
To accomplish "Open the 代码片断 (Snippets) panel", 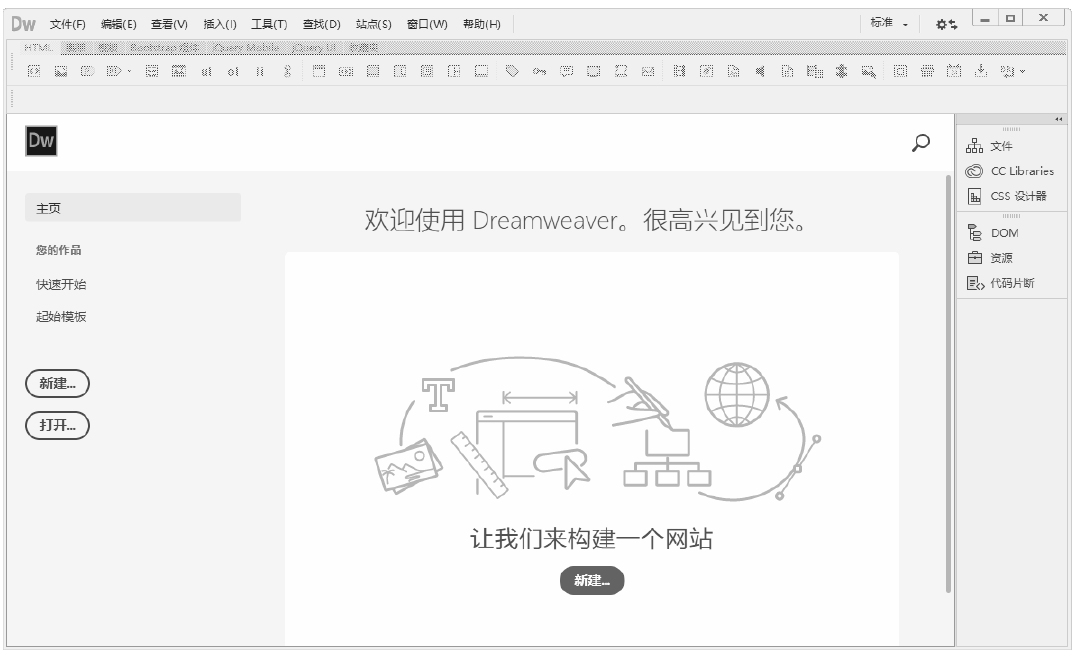I will point(1001,283).
